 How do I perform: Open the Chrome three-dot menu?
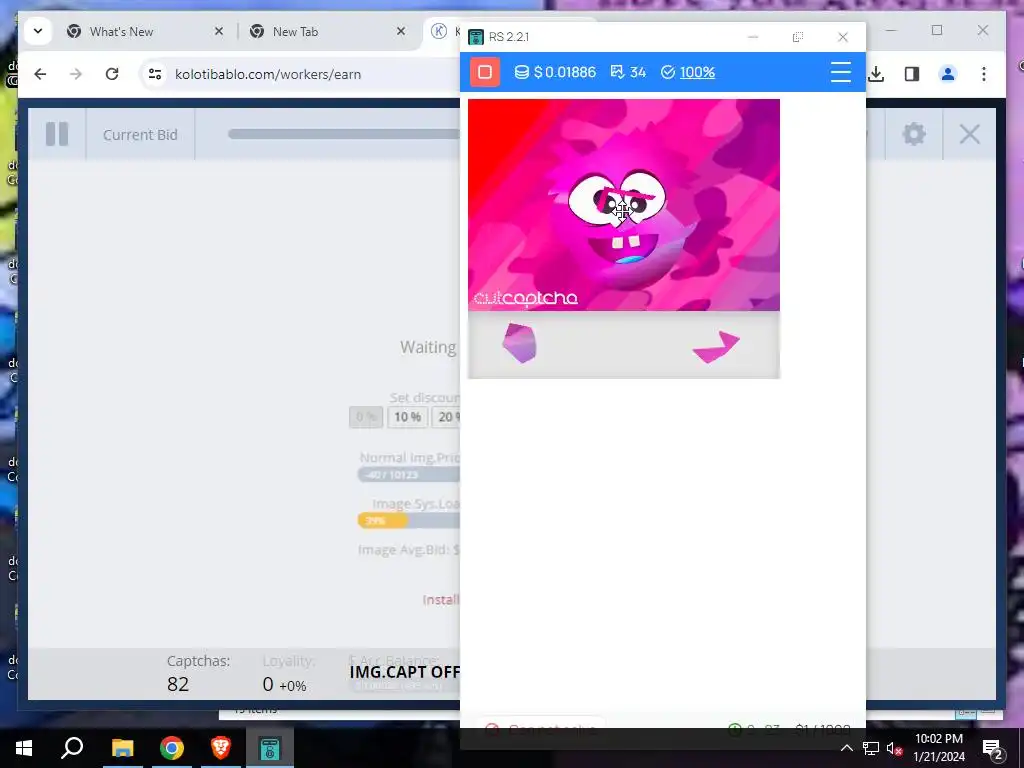coord(984,74)
